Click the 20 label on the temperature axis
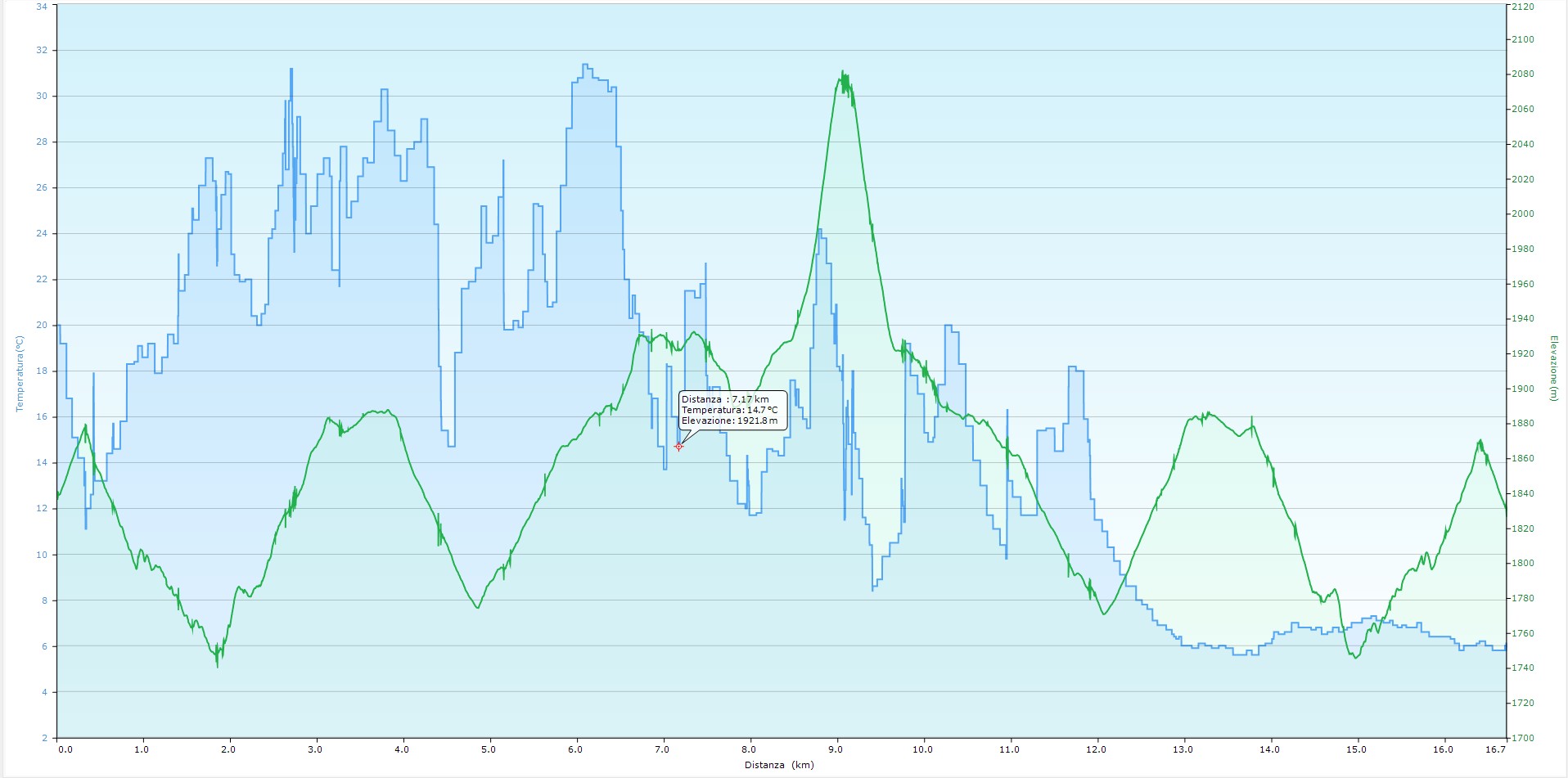The height and width of the screenshot is (778, 1568). [43, 326]
